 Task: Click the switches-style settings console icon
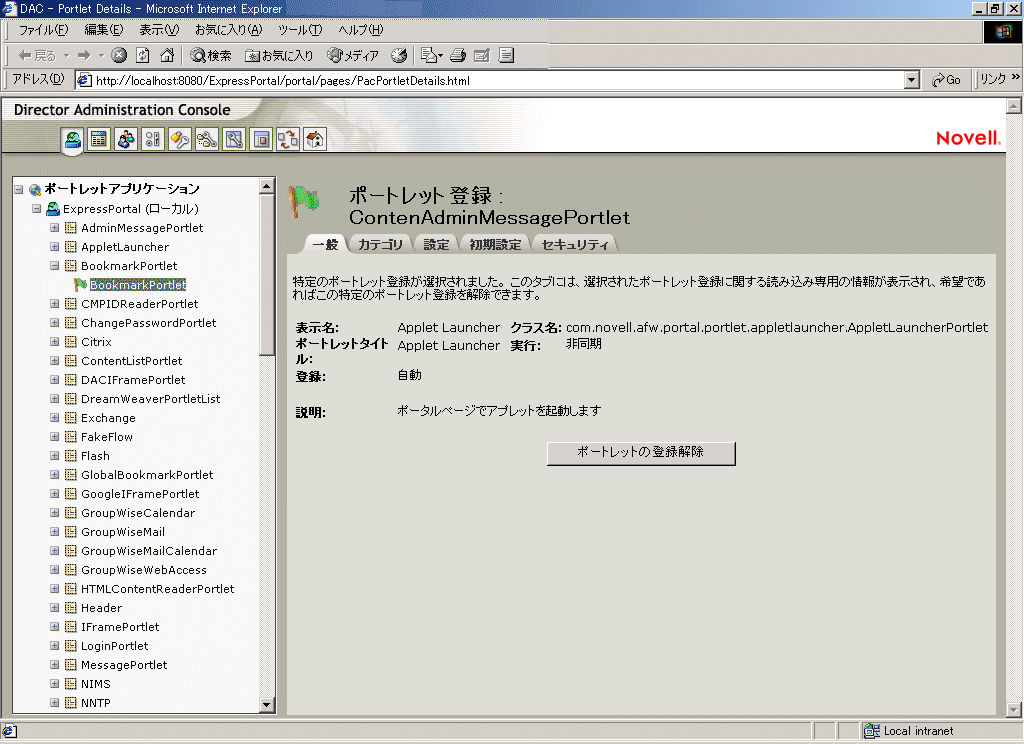coord(153,139)
